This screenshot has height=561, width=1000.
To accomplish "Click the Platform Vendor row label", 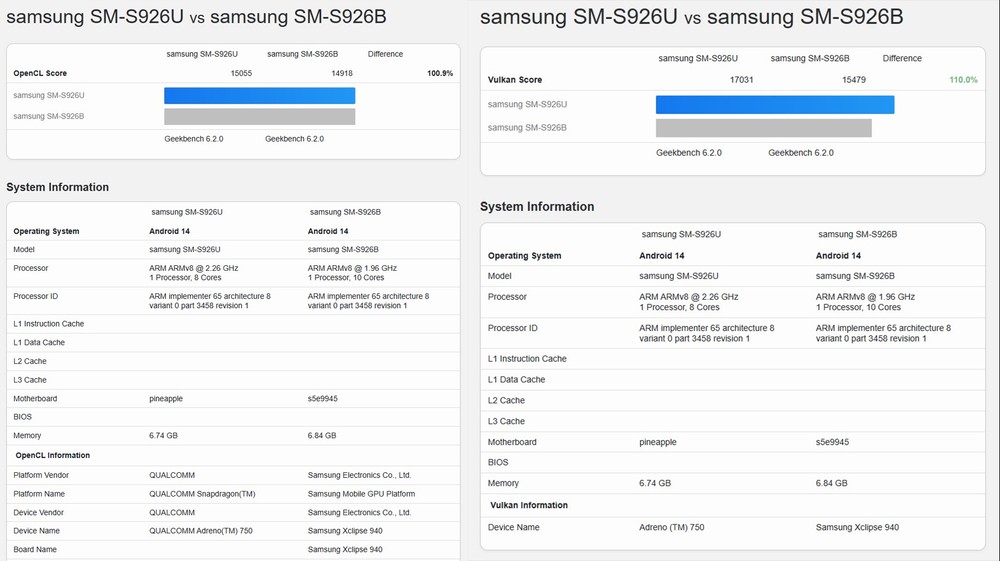I will [41, 475].
